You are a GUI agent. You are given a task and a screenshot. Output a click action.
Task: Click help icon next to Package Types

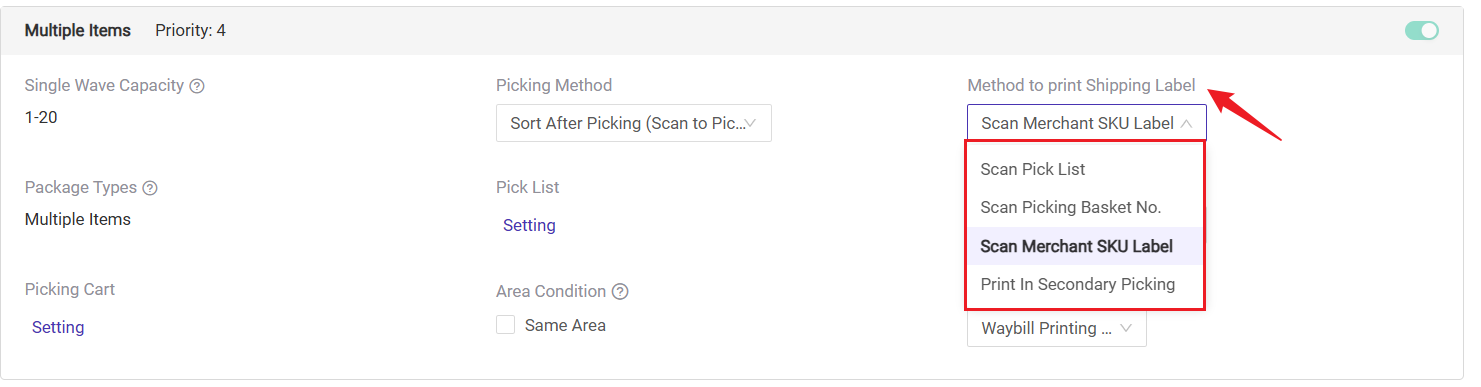click(150, 188)
